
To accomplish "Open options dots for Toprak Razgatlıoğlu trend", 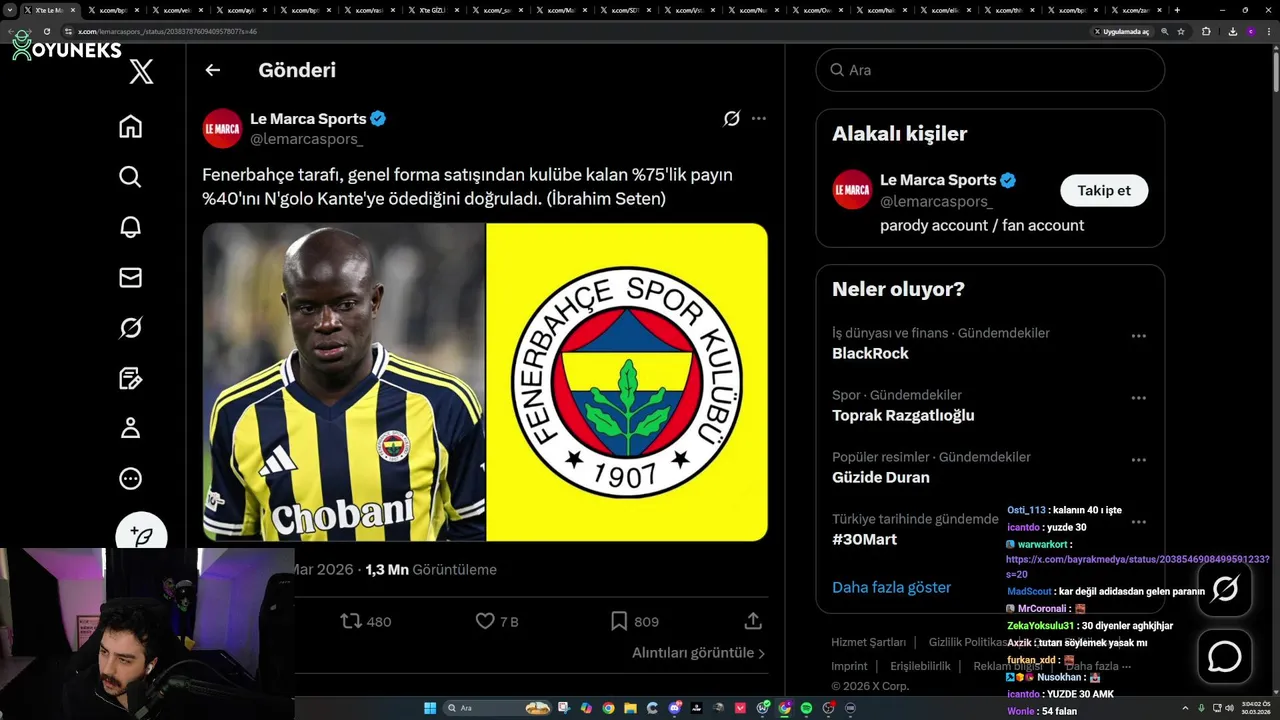I will point(1138,398).
